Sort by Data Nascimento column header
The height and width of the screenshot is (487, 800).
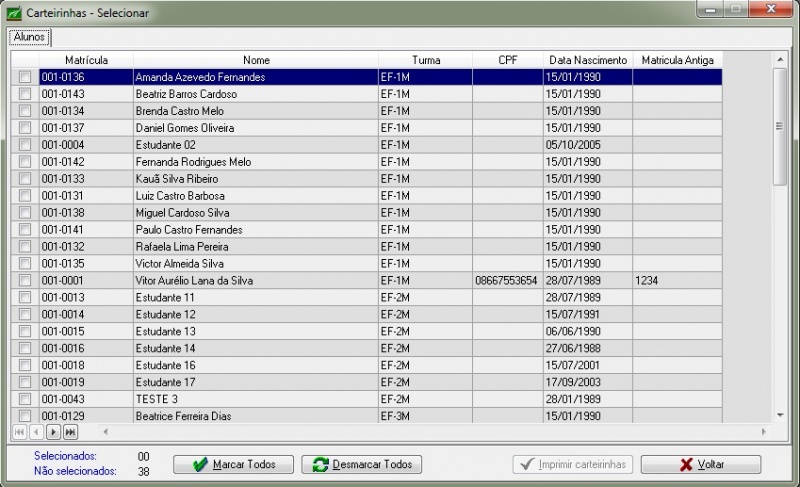[588, 60]
